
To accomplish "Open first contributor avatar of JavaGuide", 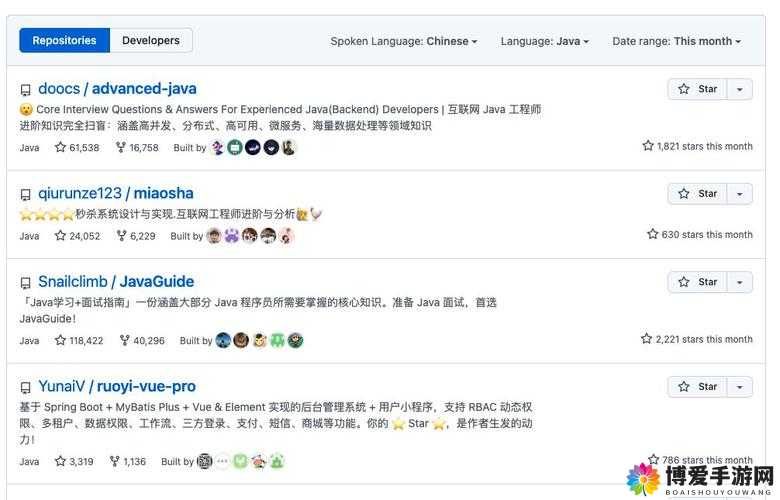I will tap(223, 340).
